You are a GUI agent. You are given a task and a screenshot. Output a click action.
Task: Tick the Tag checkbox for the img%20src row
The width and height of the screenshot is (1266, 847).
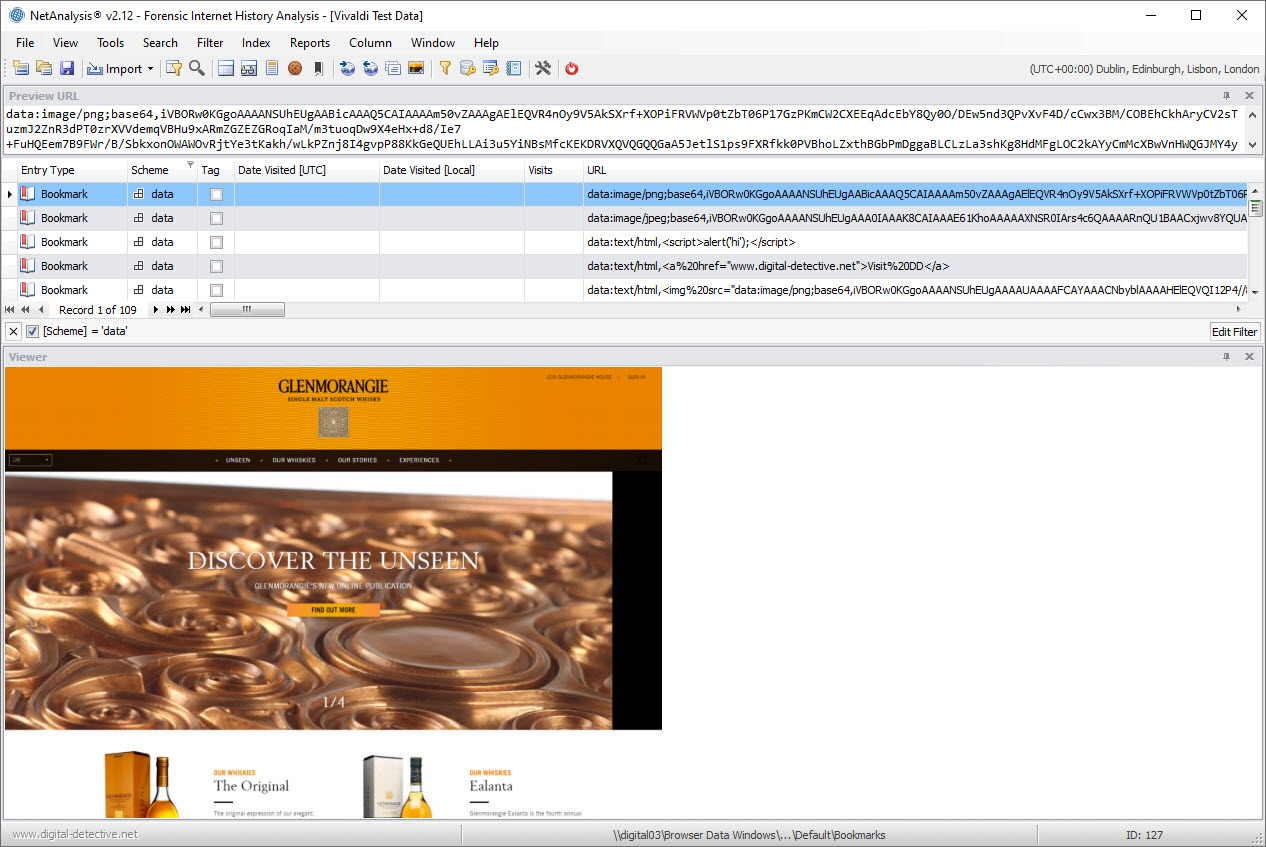pyautogui.click(x=216, y=290)
